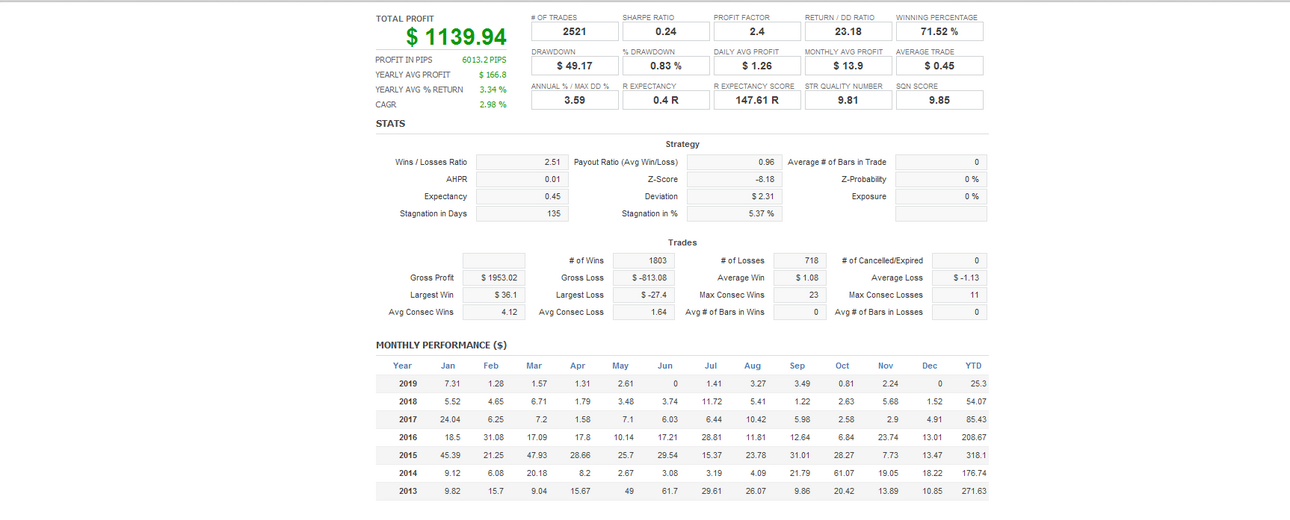Select the Gross Loss value $ -813.08
This screenshot has height=520, width=1290.
[x=643, y=277]
